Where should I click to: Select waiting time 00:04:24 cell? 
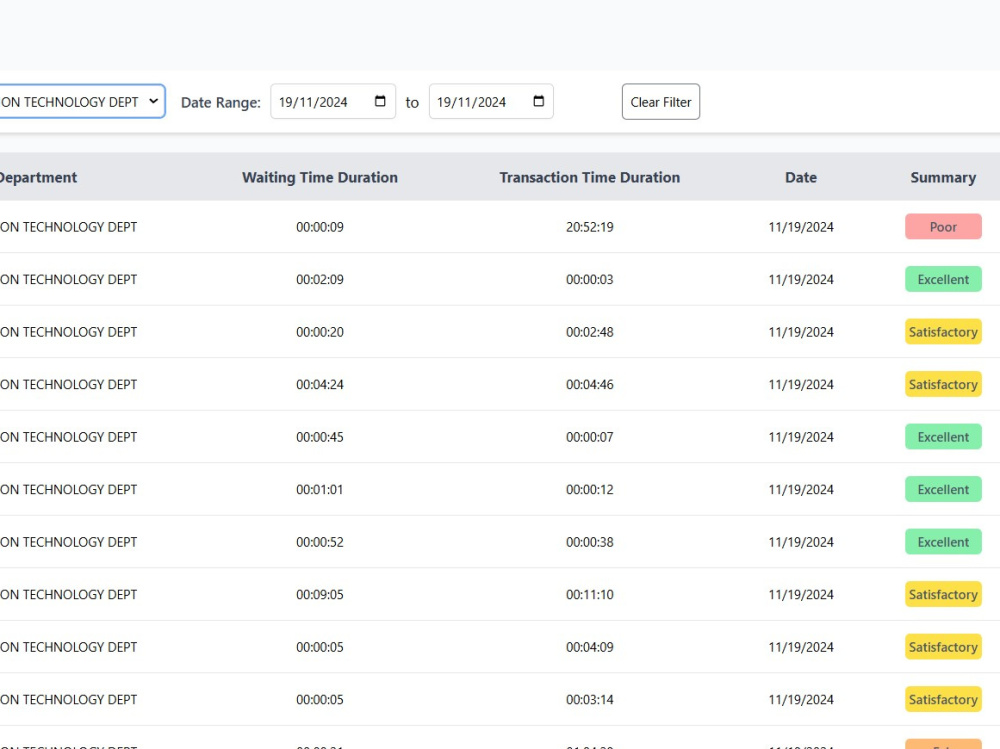pyautogui.click(x=320, y=385)
